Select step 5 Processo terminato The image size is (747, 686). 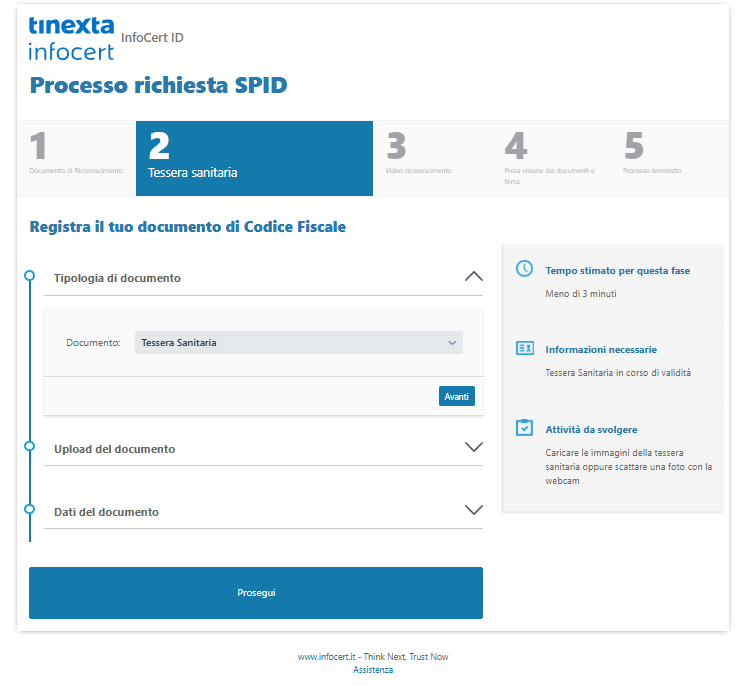point(668,158)
